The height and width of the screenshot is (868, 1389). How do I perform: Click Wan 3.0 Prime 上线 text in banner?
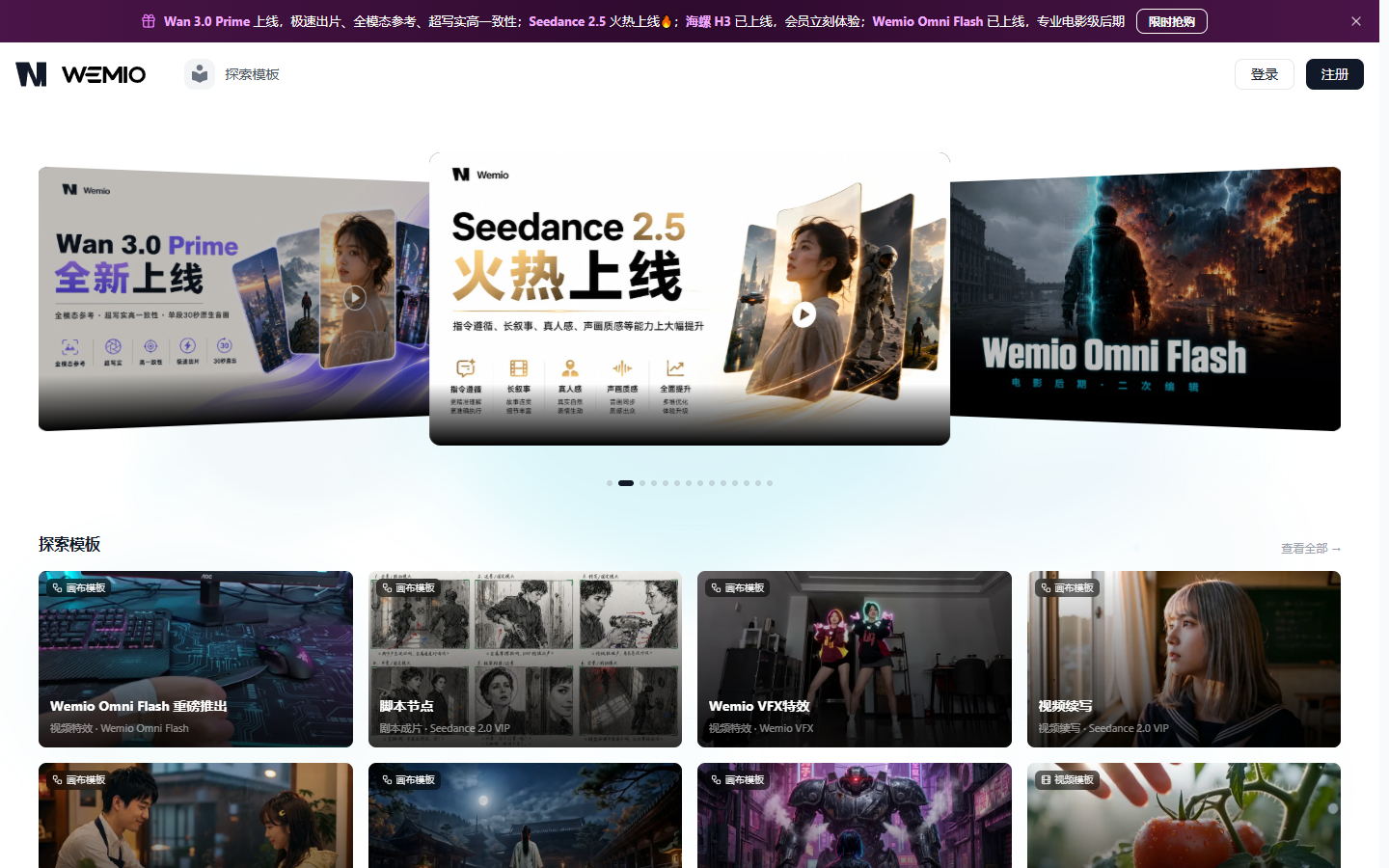222,21
